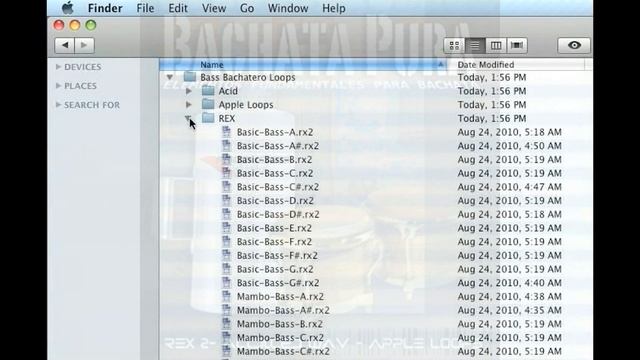The image size is (640, 360).
Task: Select file name Mambo-Bass-A#.rx2
Action: [x=283, y=310]
